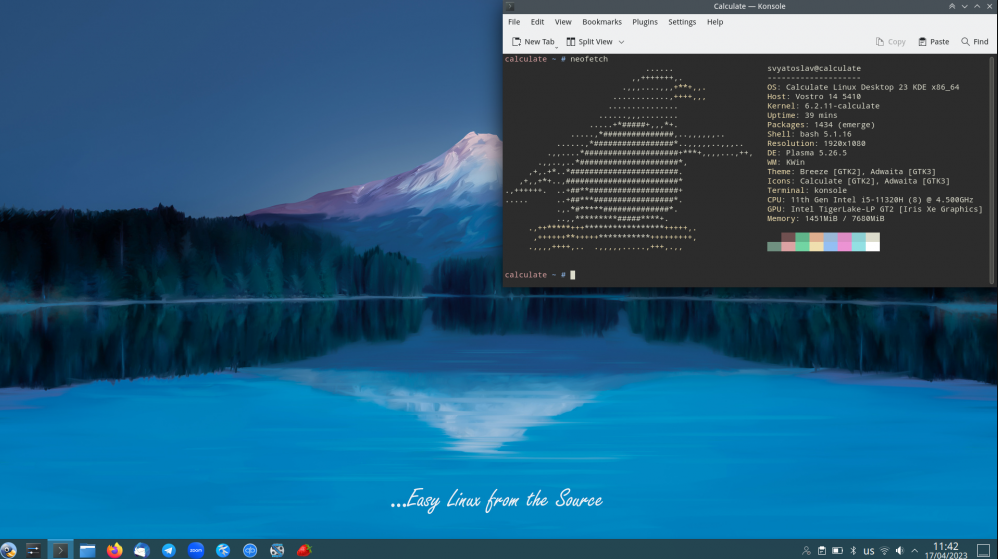This screenshot has width=998, height=559.
Task: Click the Konsole vertical scrollbar
Action: point(992,169)
